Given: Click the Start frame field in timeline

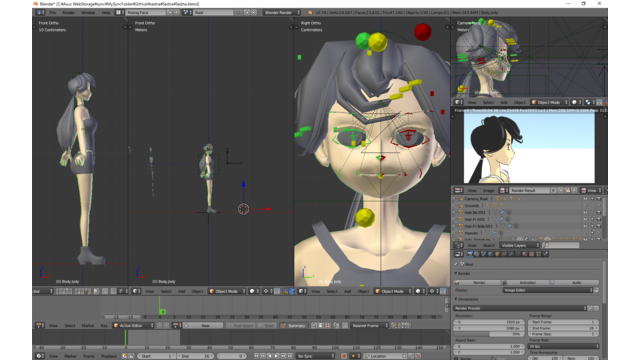Looking at the screenshot, I should tap(156, 356).
